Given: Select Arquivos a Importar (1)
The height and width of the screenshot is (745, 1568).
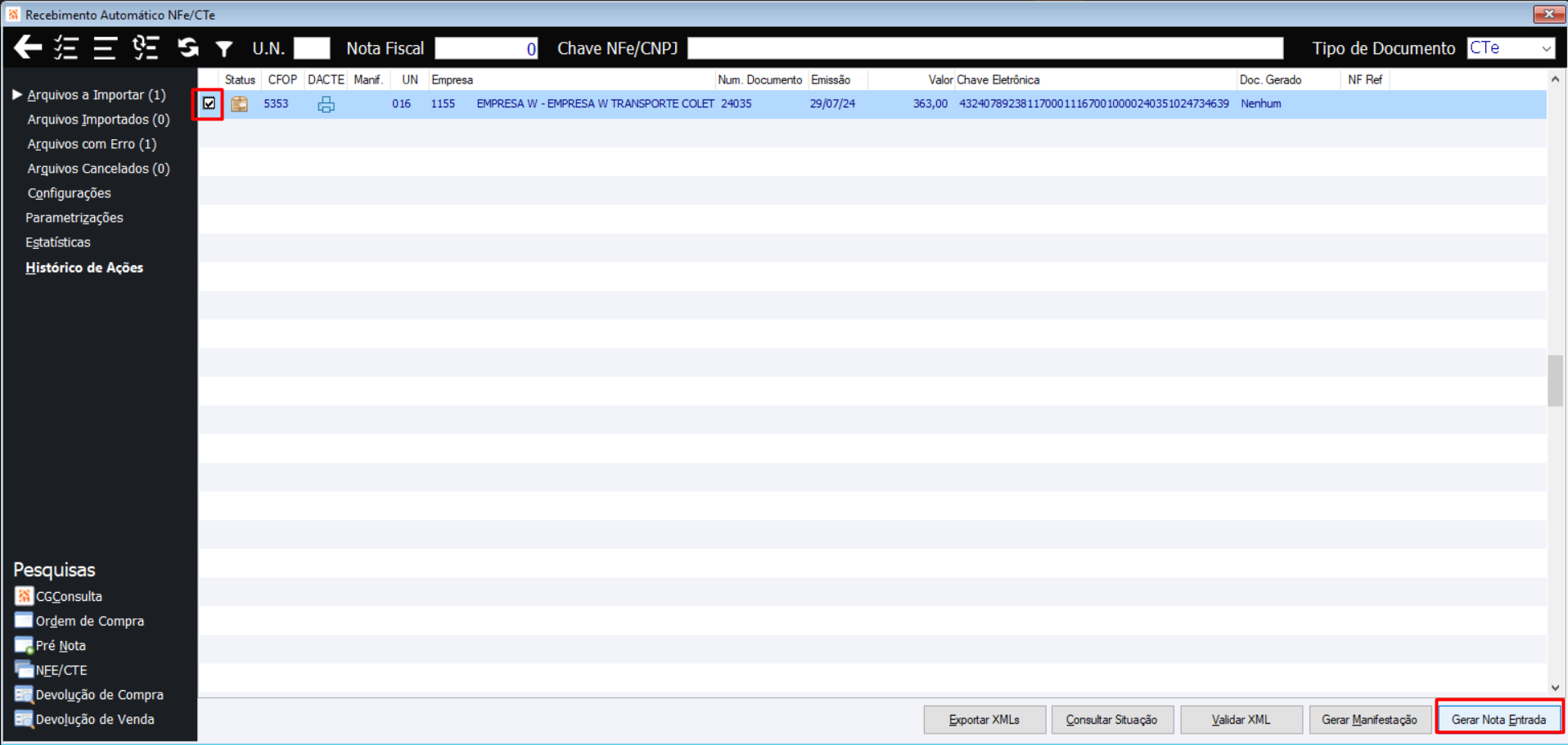Looking at the screenshot, I should pos(97,95).
